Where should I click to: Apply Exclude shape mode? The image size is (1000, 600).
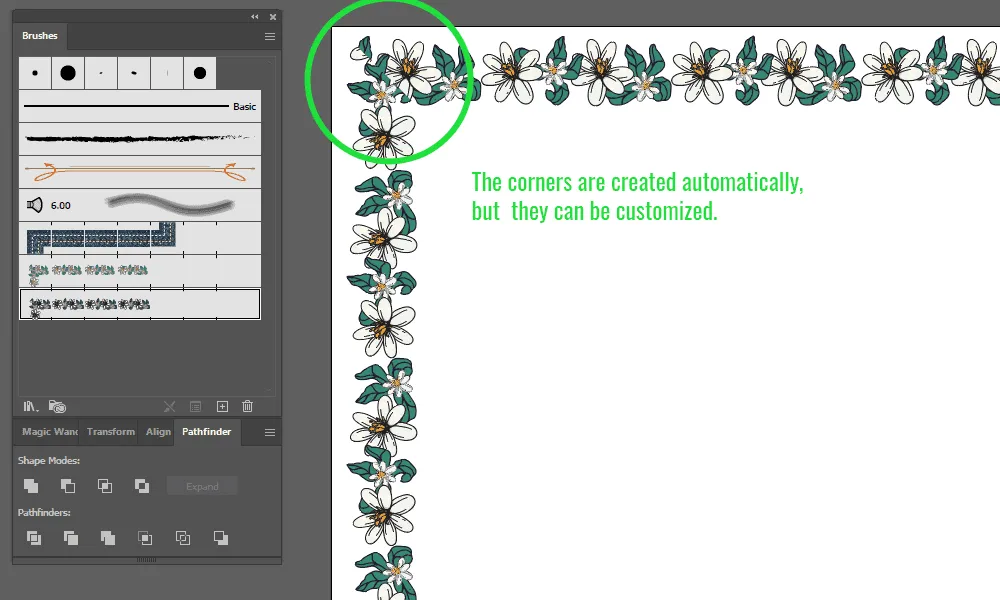[142, 486]
